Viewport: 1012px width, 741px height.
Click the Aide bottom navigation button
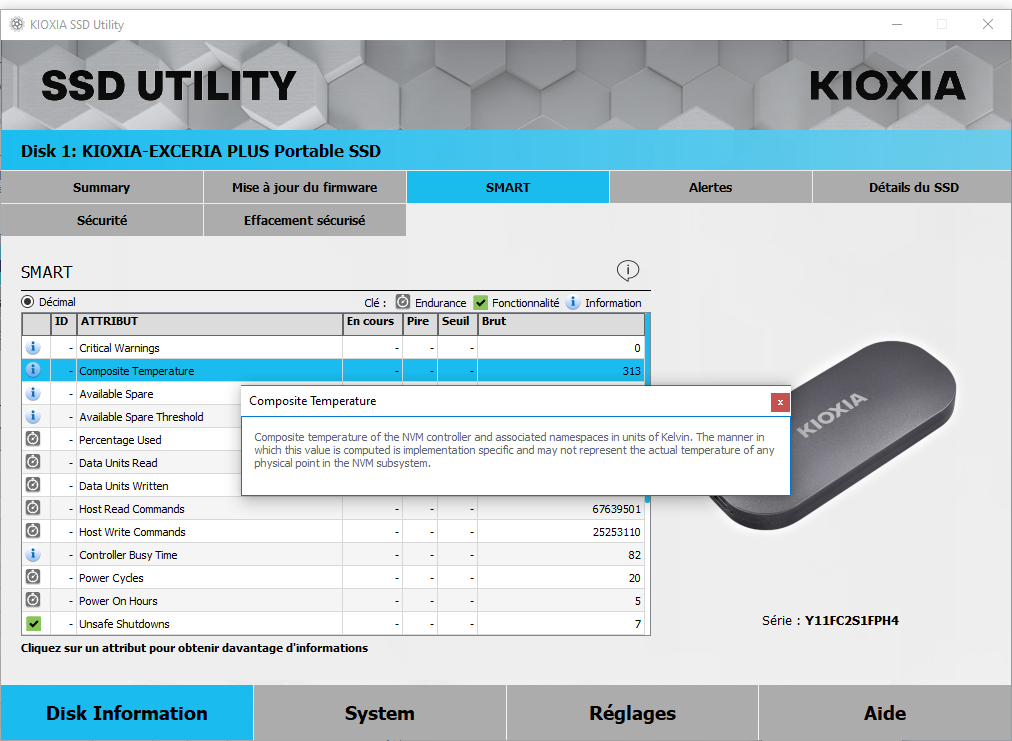(x=885, y=713)
